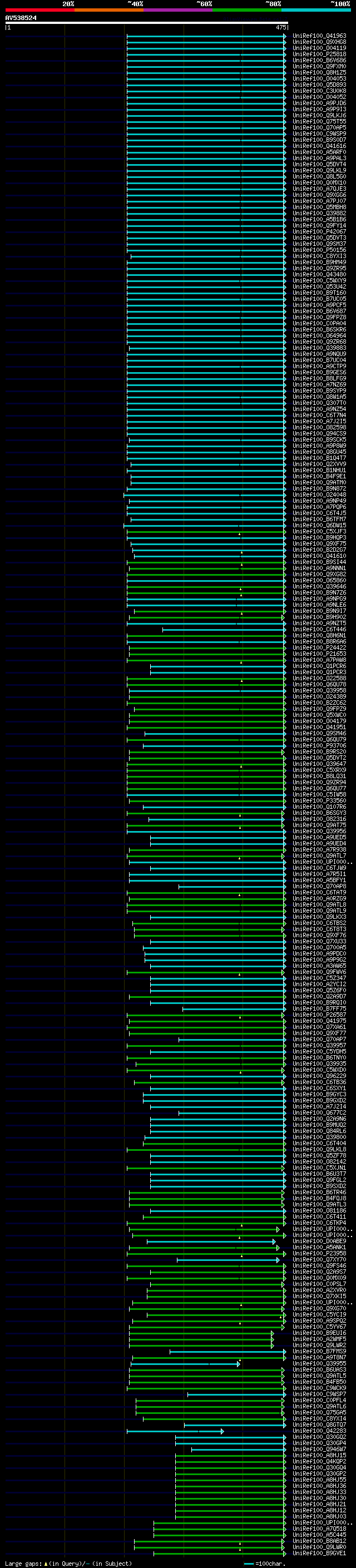Click UniRef100_A9PJD6 label
The width and height of the screenshot is (356, 1568).
pyautogui.click(x=319, y=103)
